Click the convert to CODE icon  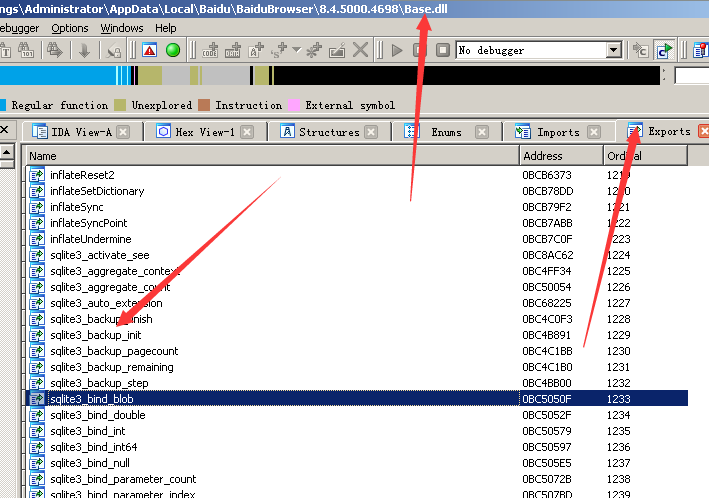pyautogui.click(x=210, y=50)
